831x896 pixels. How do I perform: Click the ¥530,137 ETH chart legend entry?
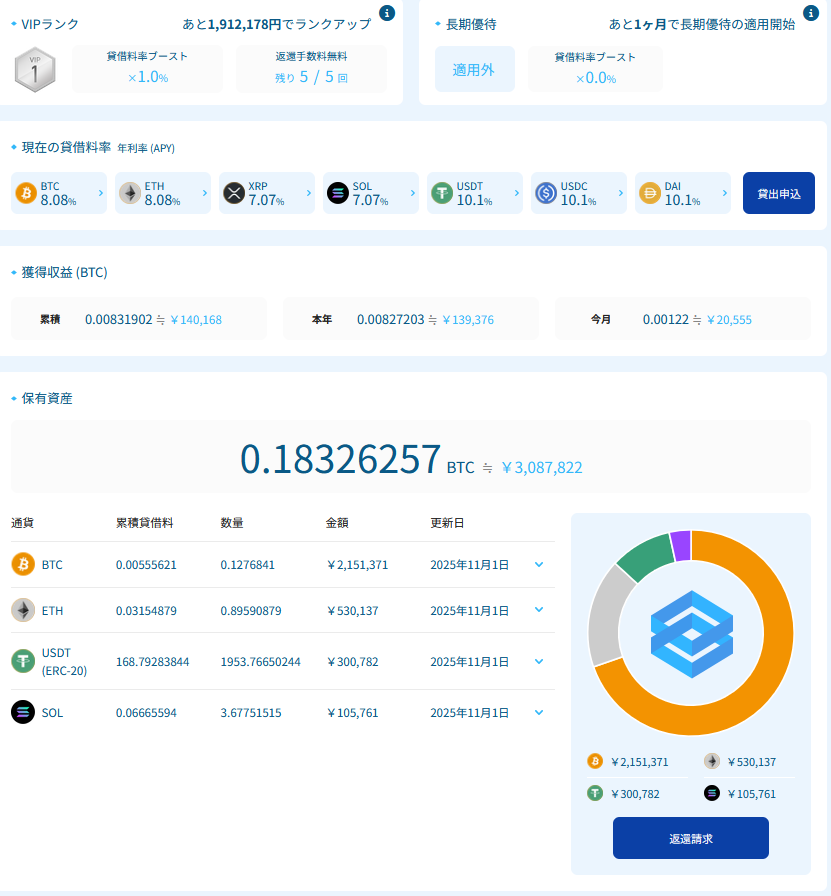tap(740, 762)
